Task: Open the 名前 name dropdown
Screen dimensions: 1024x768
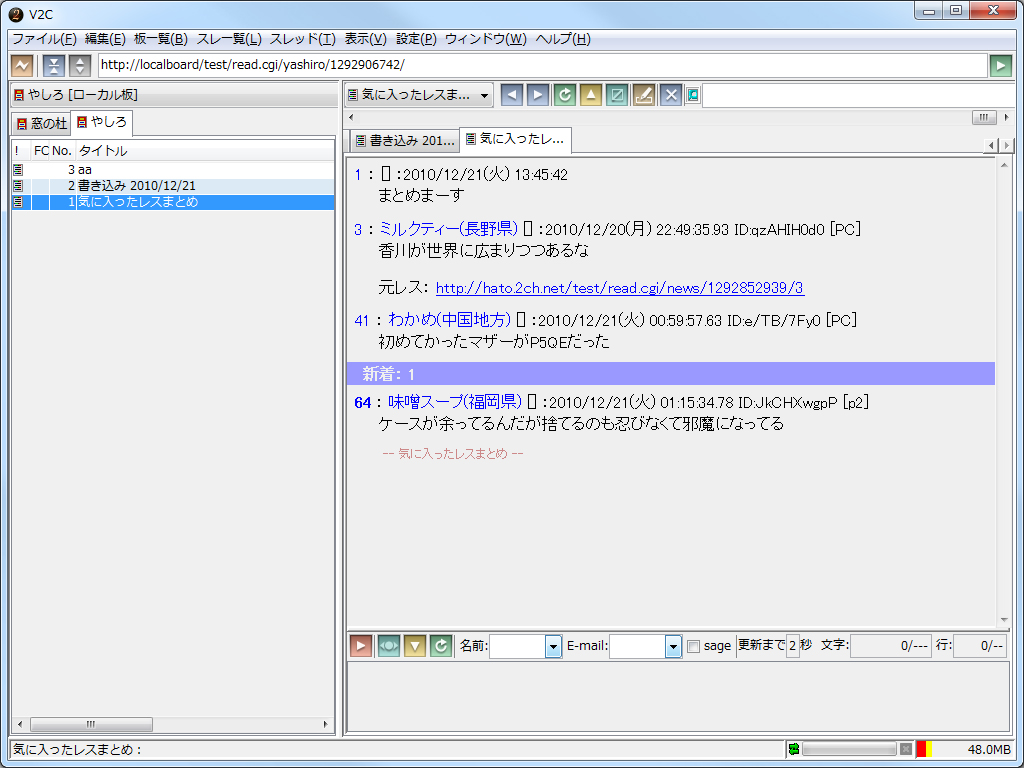Action: point(553,646)
